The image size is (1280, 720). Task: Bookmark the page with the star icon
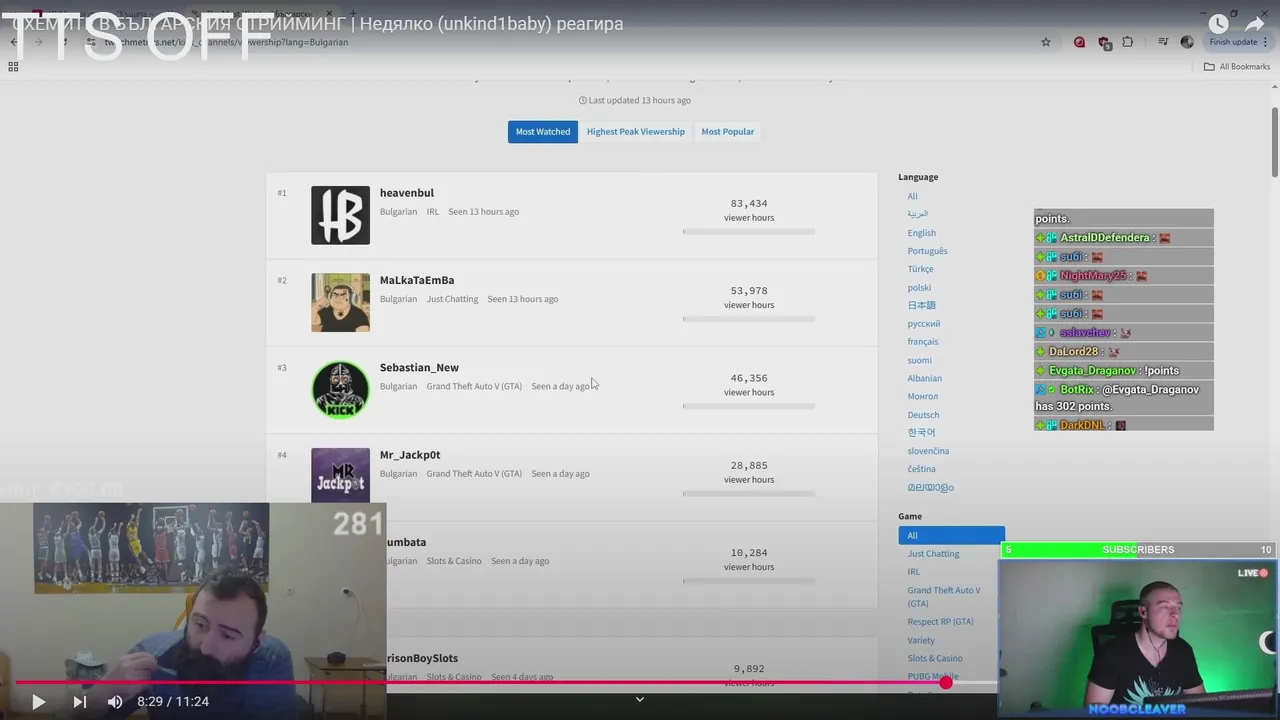(x=1046, y=42)
